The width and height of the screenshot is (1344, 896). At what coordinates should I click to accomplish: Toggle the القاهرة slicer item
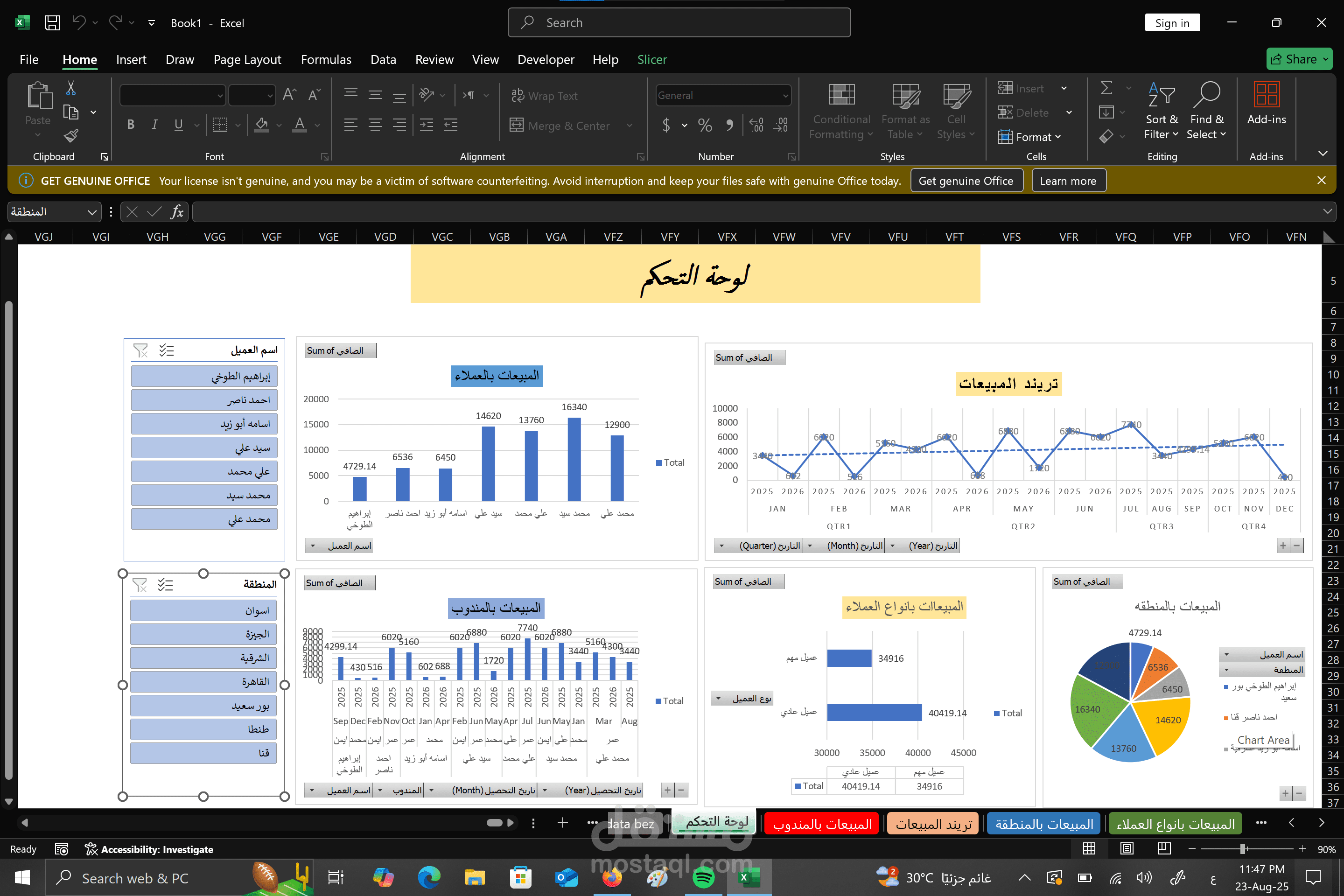203,681
